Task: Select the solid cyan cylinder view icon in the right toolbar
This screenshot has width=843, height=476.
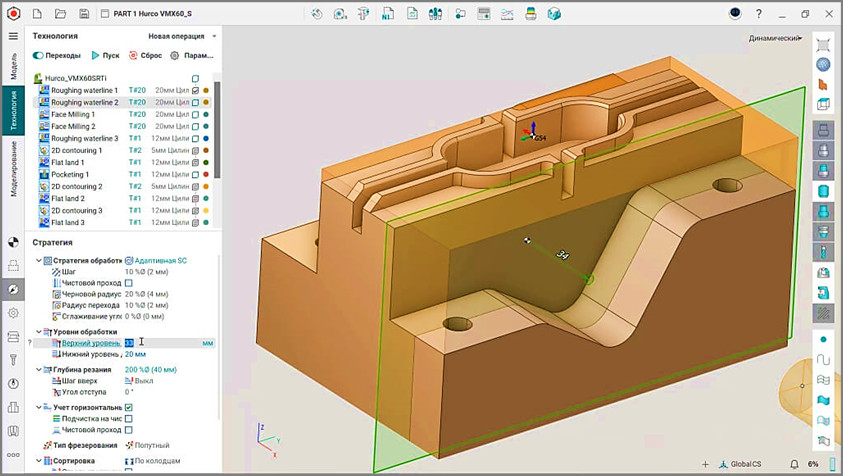Action: [823, 191]
